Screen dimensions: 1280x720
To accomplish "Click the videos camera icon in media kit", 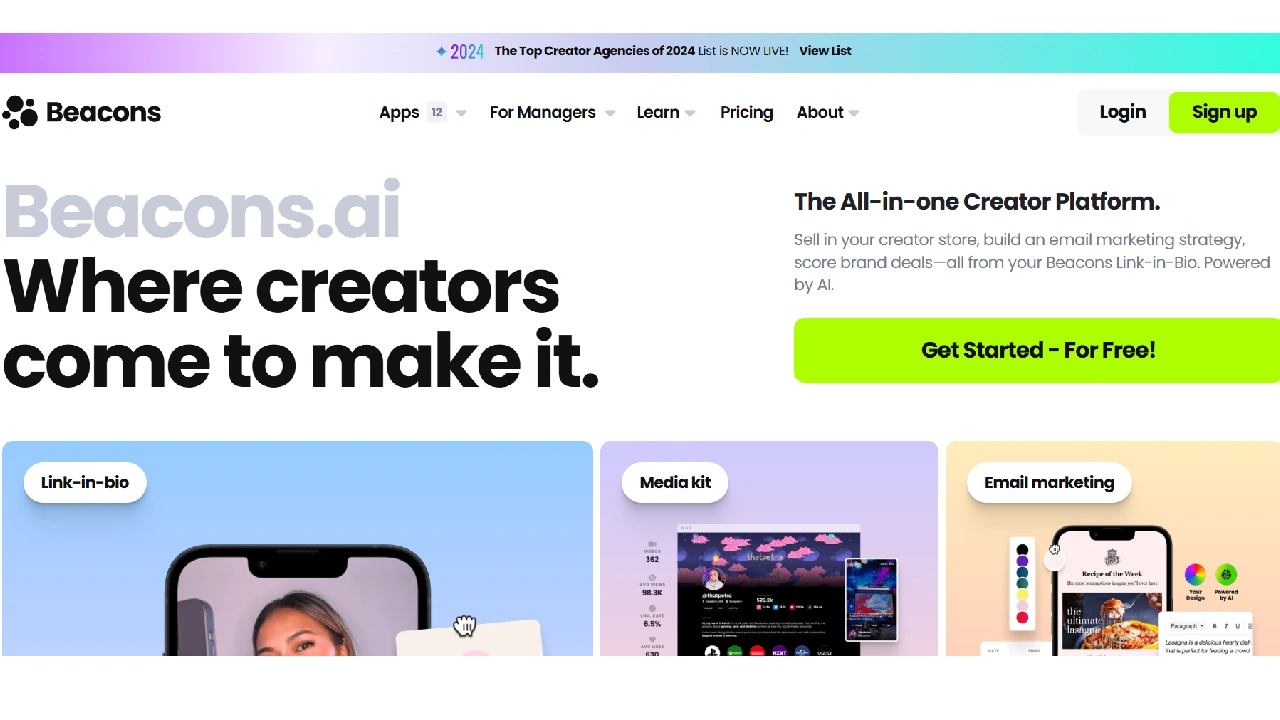I will 652,544.
